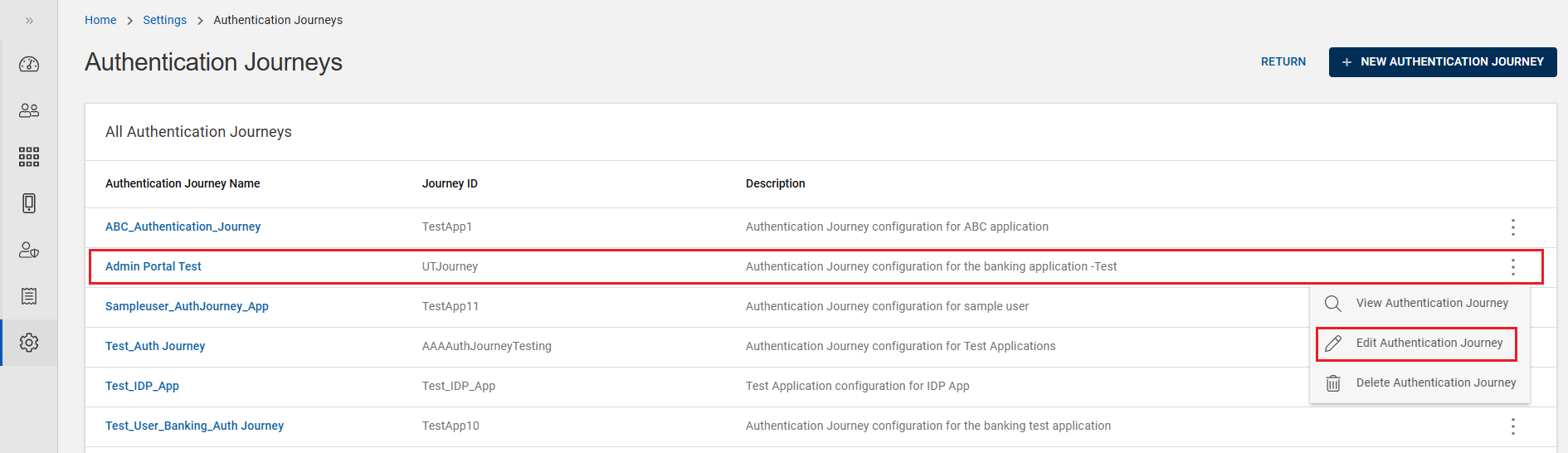Viewport: 1568px width, 453px height.
Task: Open the Dashboard gauge icon in sidebar
Action: tap(29, 65)
